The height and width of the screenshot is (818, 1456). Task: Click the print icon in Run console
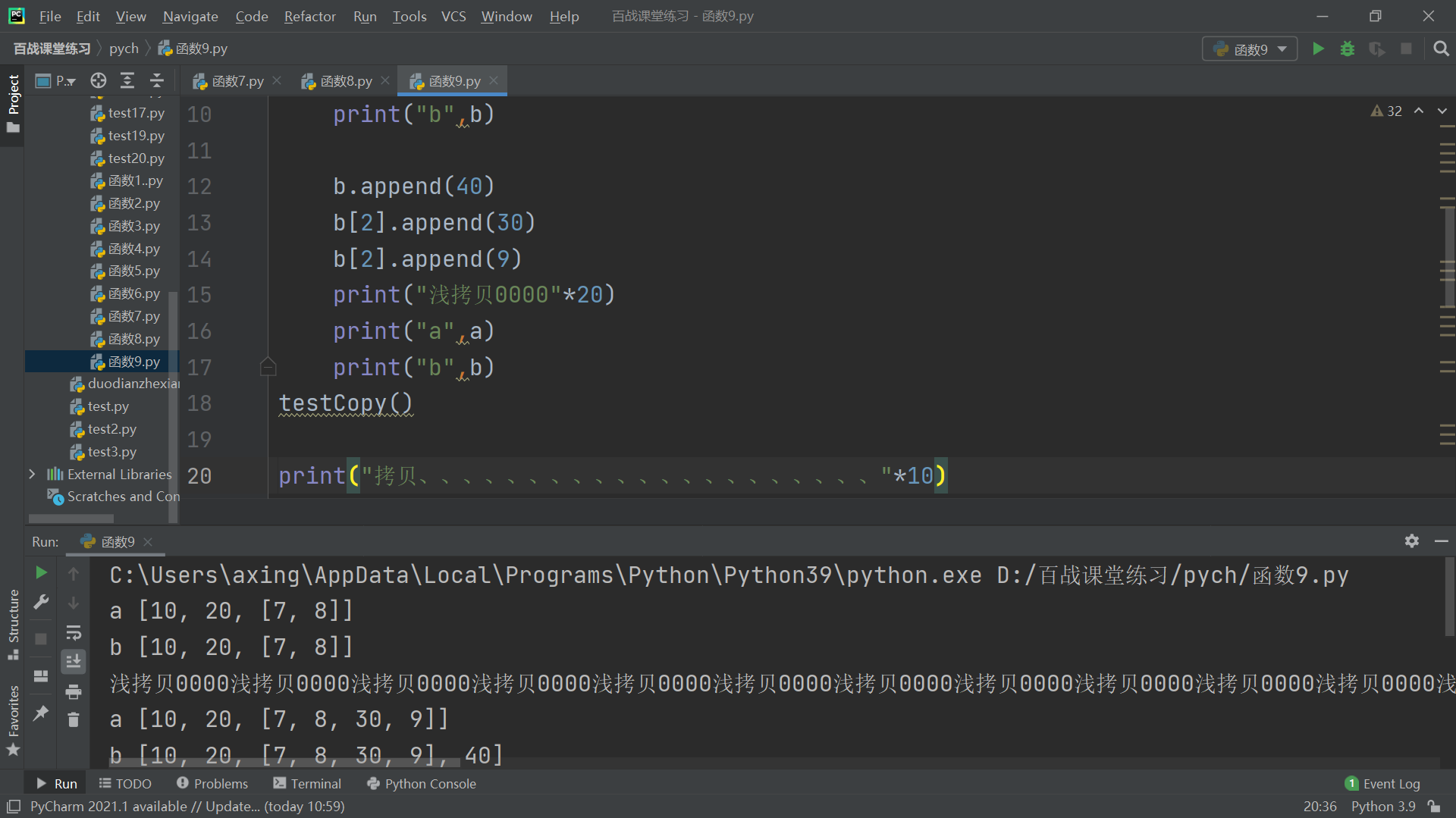(x=74, y=691)
